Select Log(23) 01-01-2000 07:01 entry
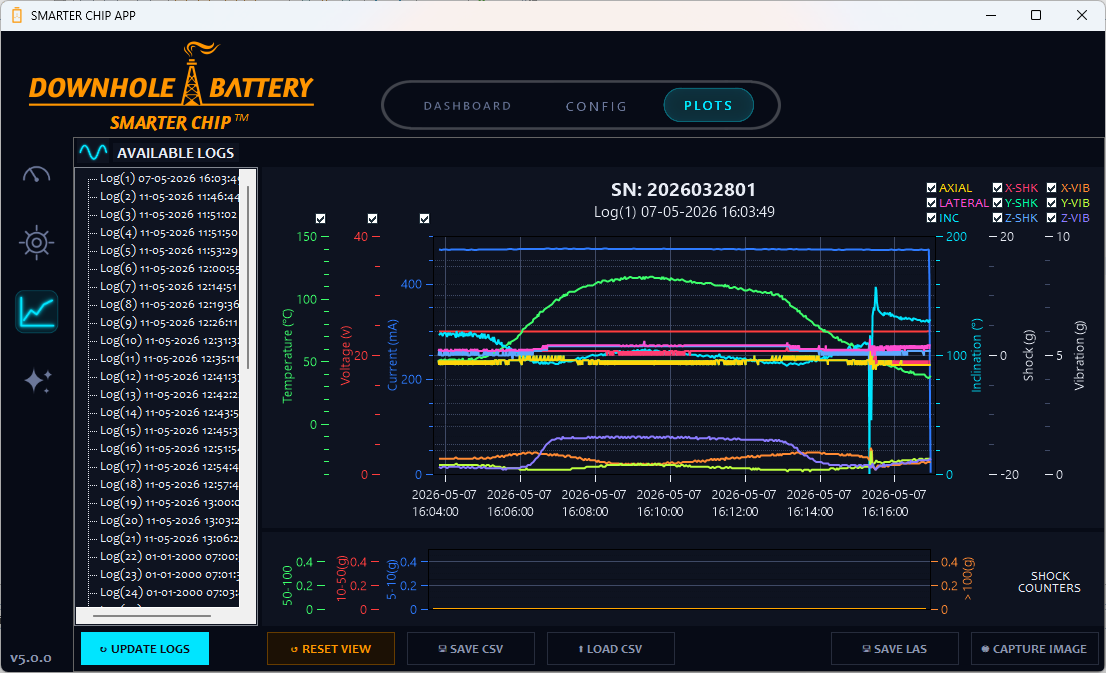The width and height of the screenshot is (1106, 673). point(169,574)
